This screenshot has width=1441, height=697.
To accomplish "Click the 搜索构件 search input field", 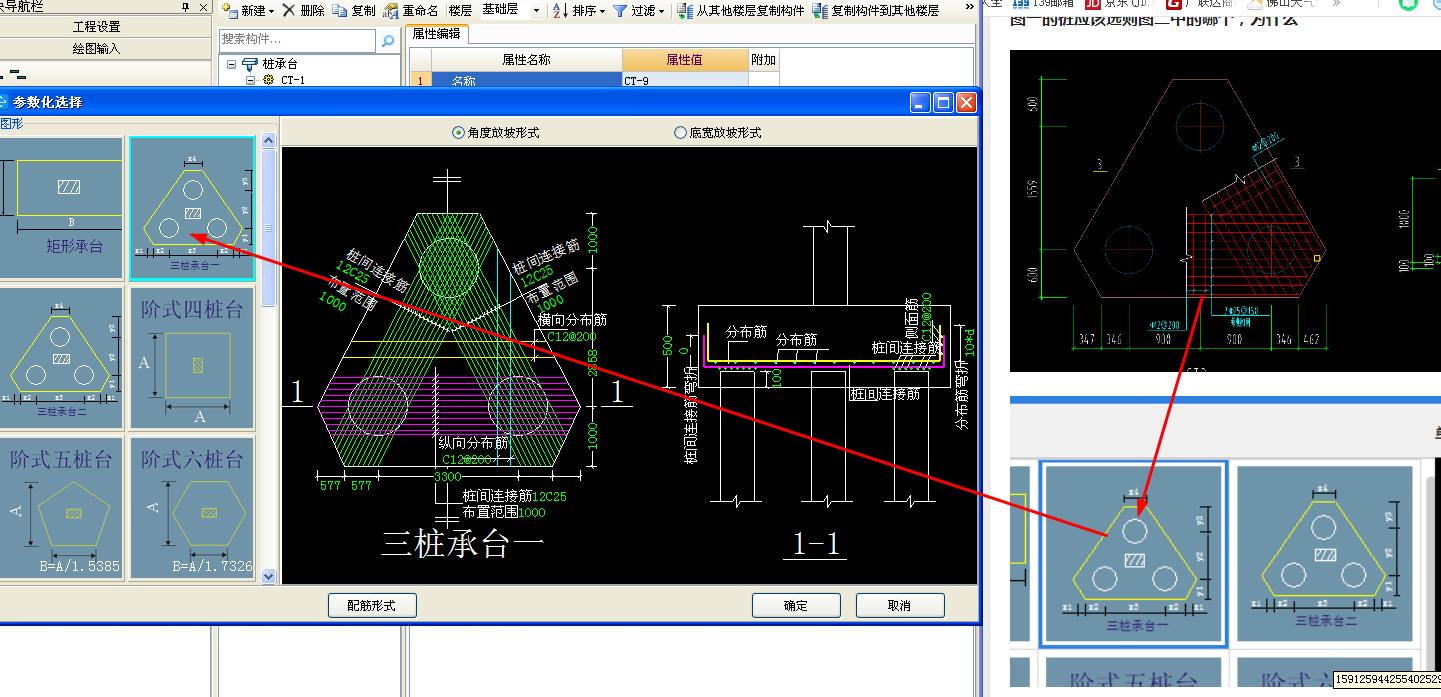I will pyautogui.click(x=298, y=40).
